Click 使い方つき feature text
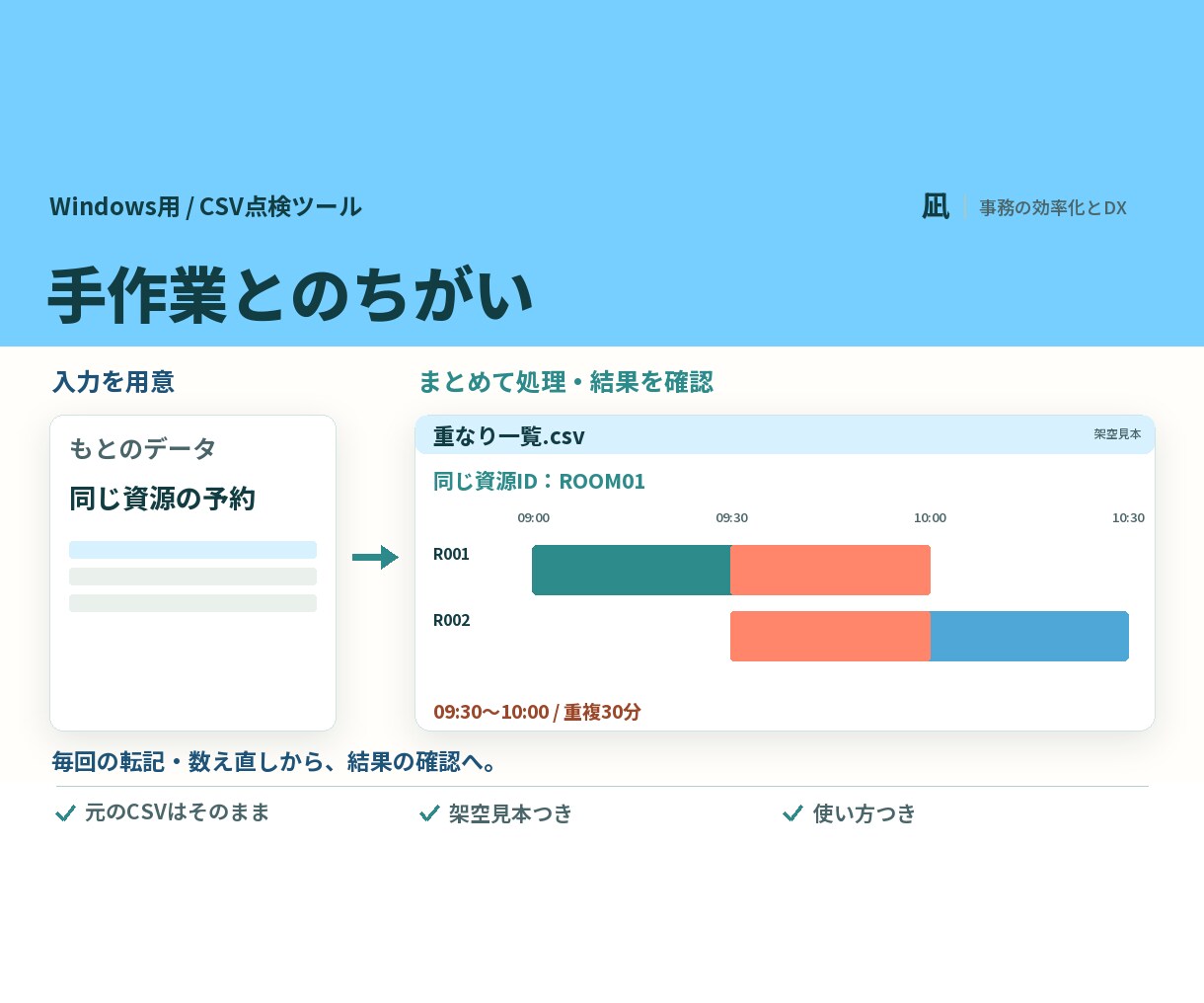The image size is (1204, 1003). pyautogui.click(x=865, y=813)
